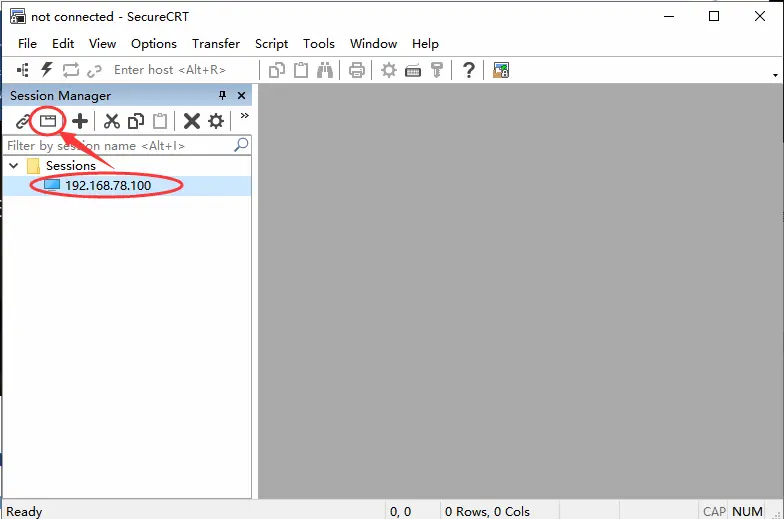784x519 pixels.
Task: Open the Transfer menu
Action: click(216, 44)
